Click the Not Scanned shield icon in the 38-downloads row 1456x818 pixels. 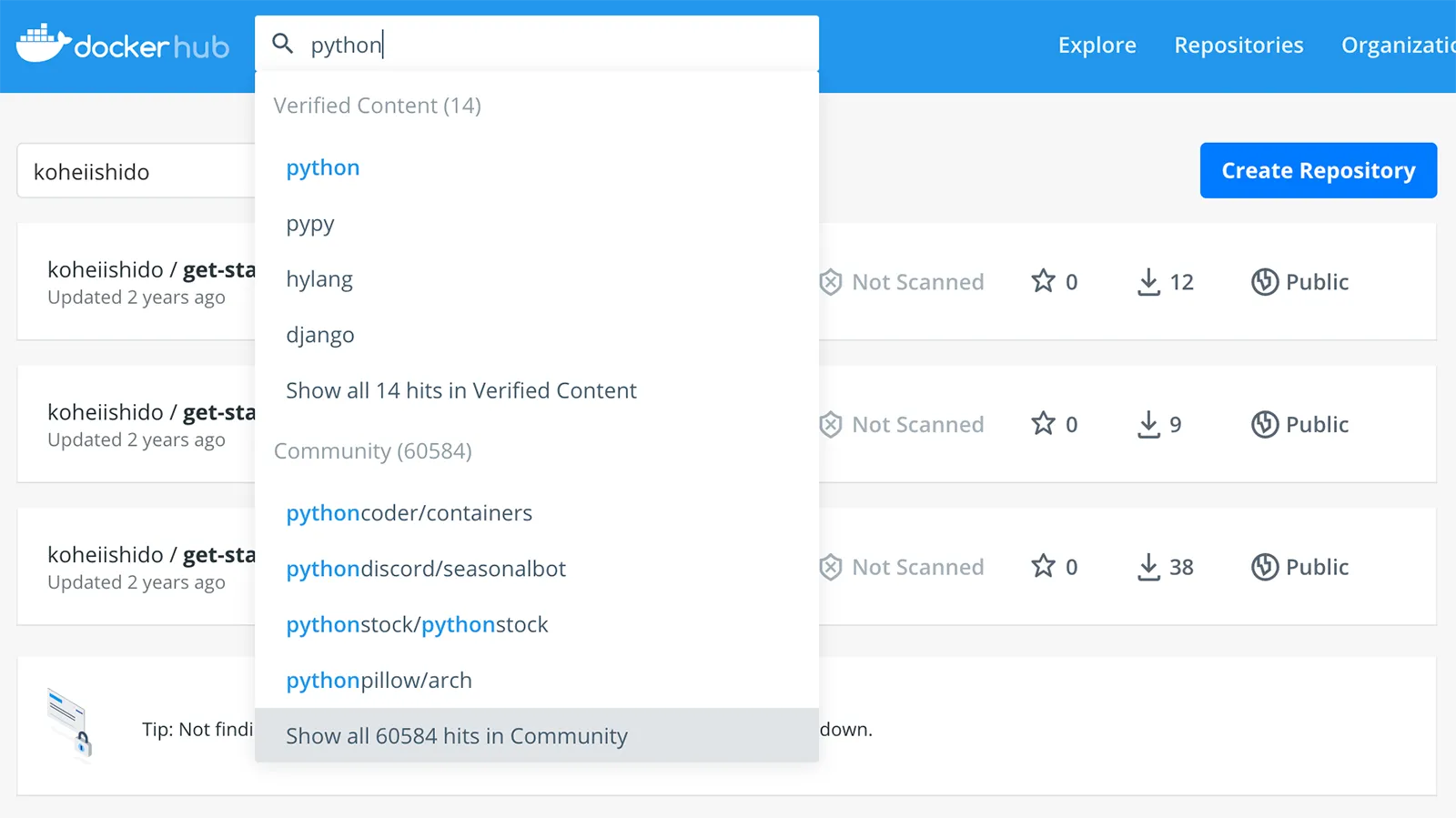pyautogui.click(x=830, y=567)
